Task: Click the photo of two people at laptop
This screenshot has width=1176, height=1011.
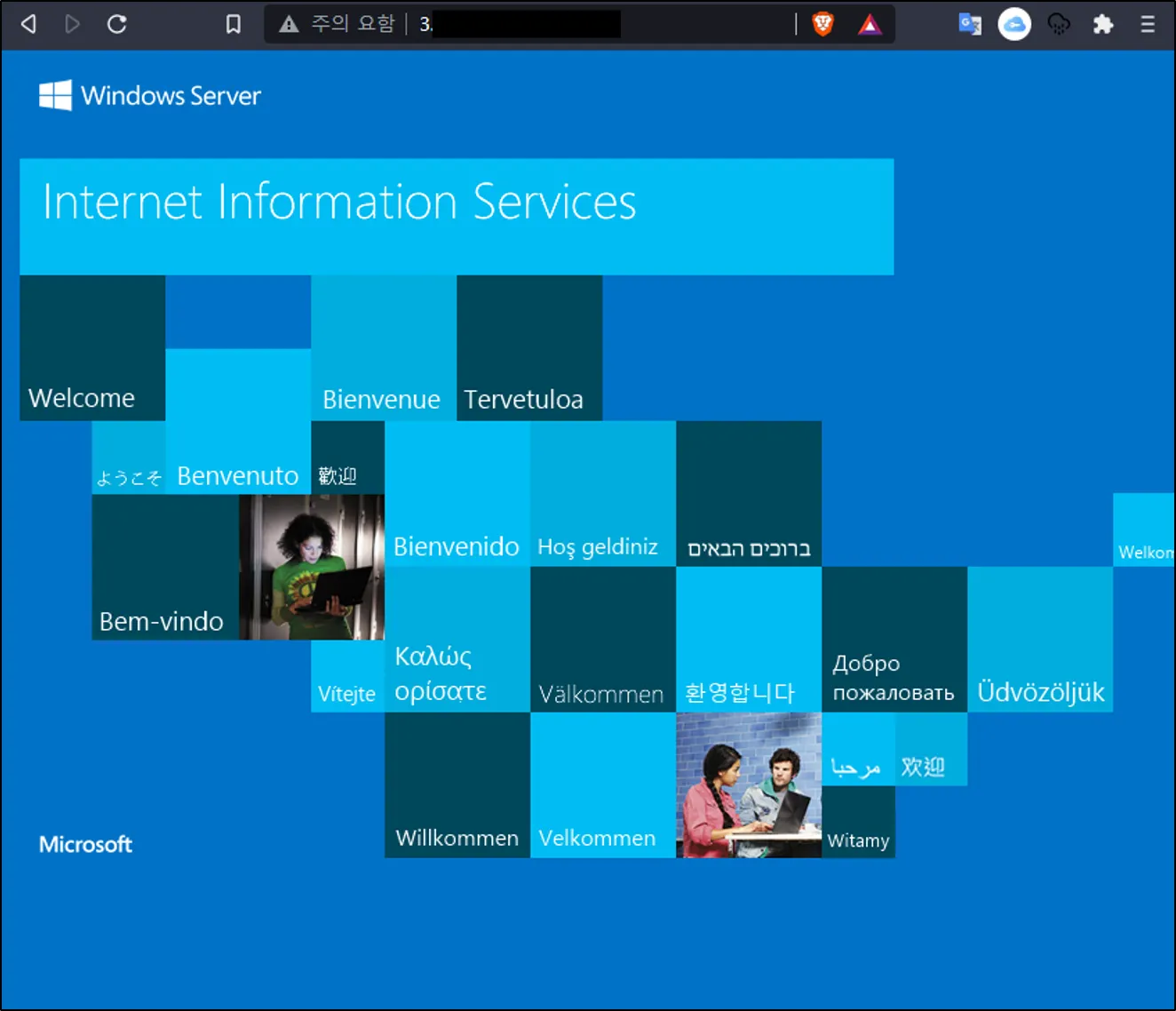Action: click(x=749, y=785)
